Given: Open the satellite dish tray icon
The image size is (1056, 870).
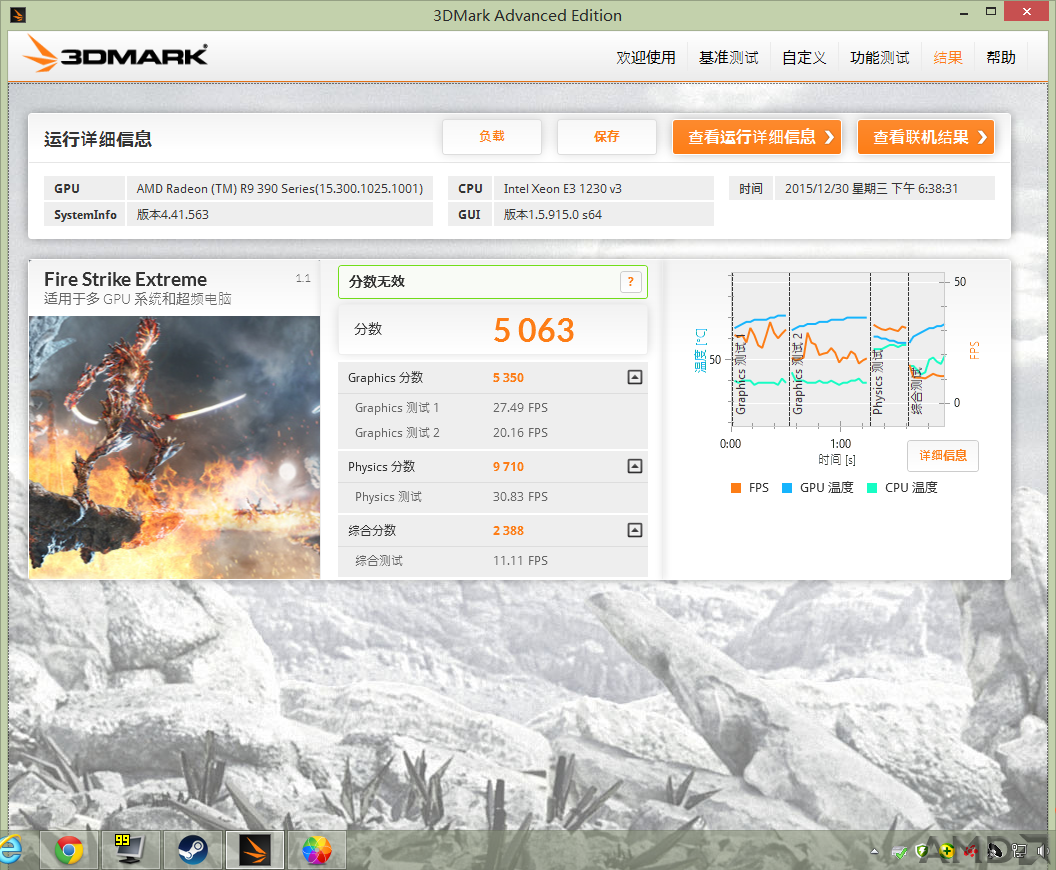Looking at the screenshot, I should 995,851.
